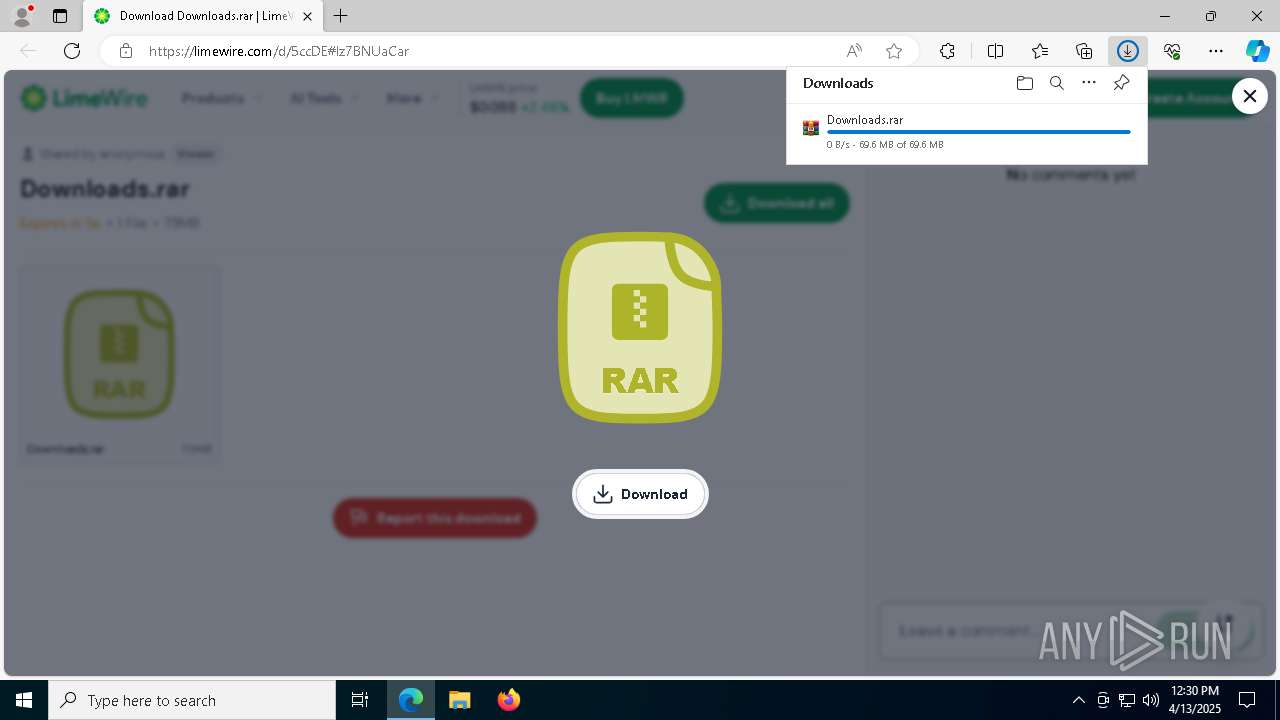
Task: Toggle split screen view icon
Action: (x=995, y=51)
